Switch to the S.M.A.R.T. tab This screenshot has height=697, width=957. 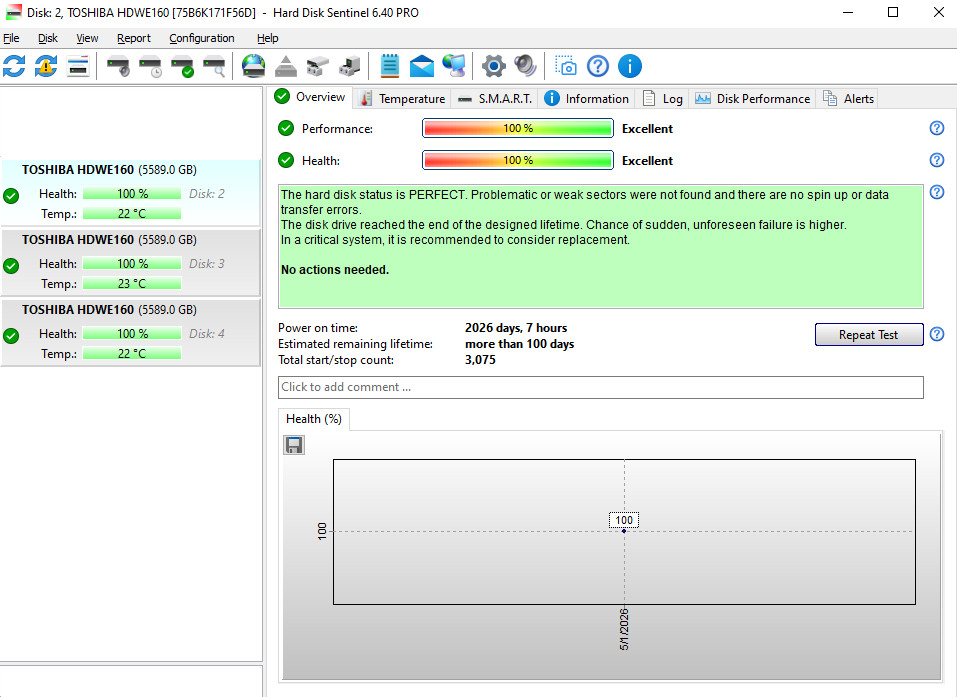tap(495, 99)
